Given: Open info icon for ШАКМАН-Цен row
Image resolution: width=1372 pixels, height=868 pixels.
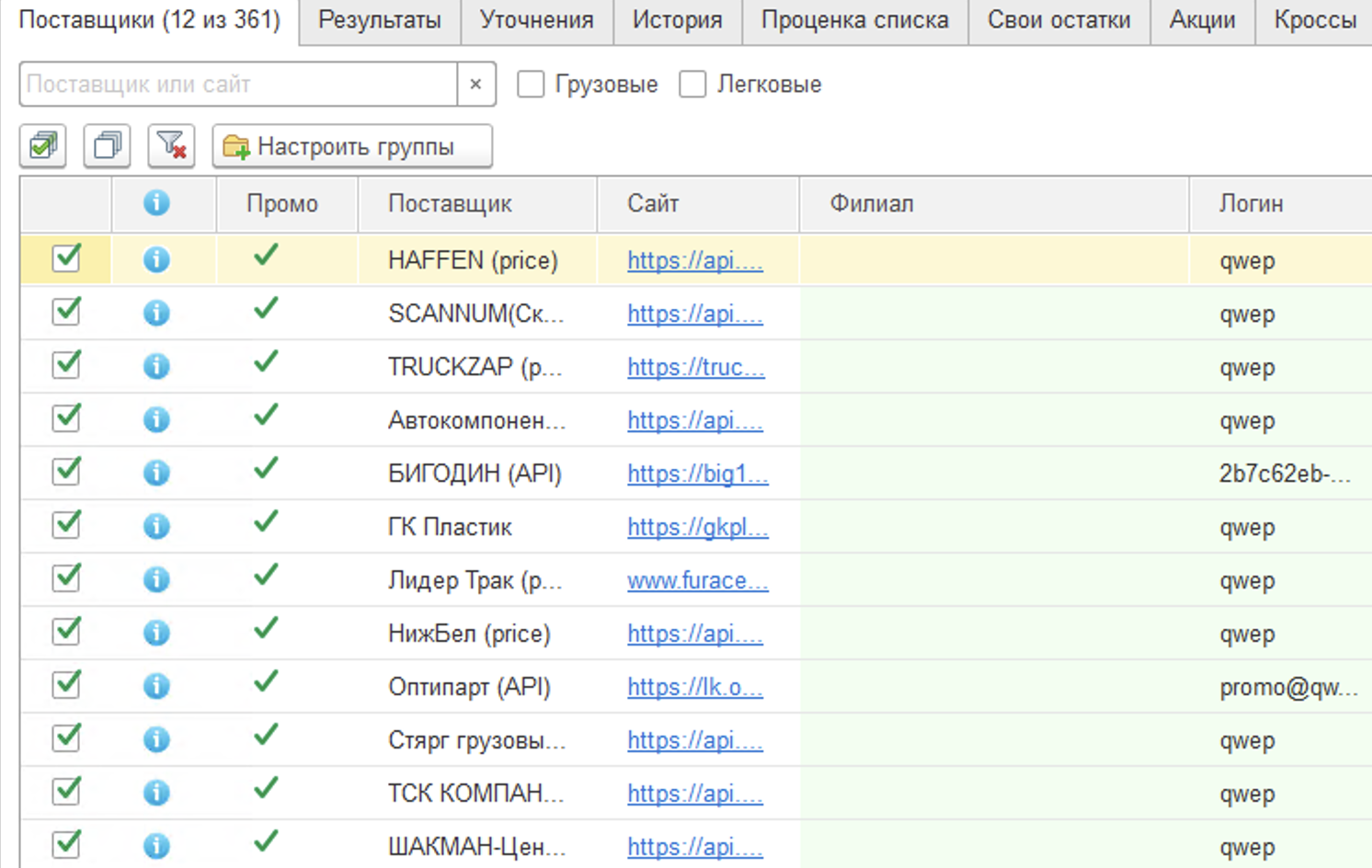Looking at the screenshot, I should coord(156,847).
